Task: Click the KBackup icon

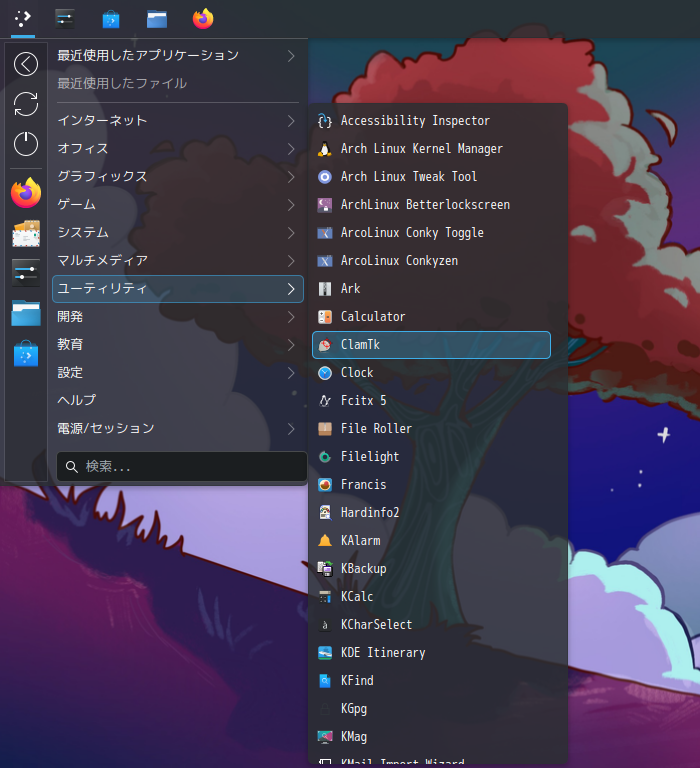Action: [325, 569]
